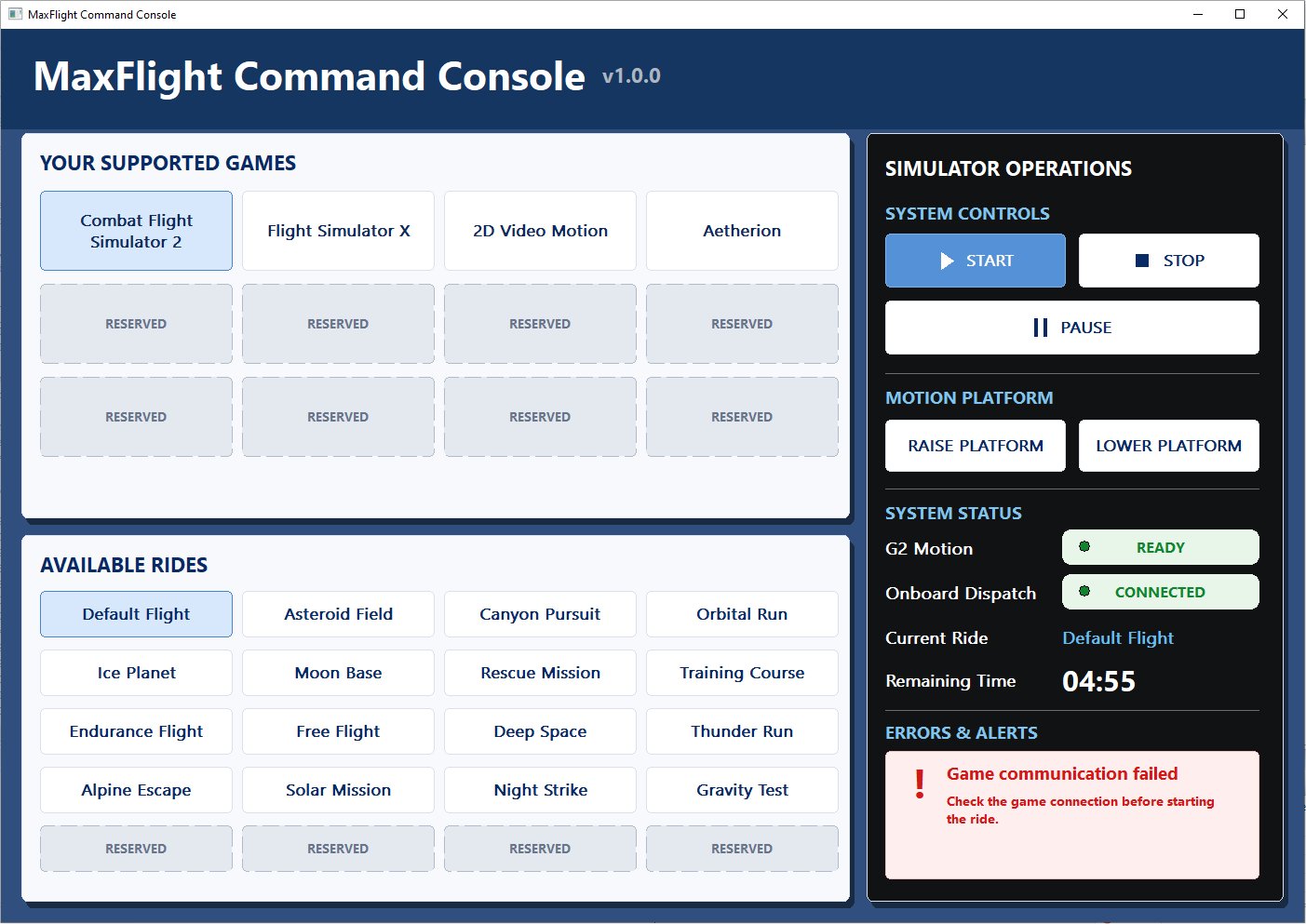Minimize the MaxFlight Command Console window
The height and width of the screenshot is (924, 1306).
tap(1198, 14)
